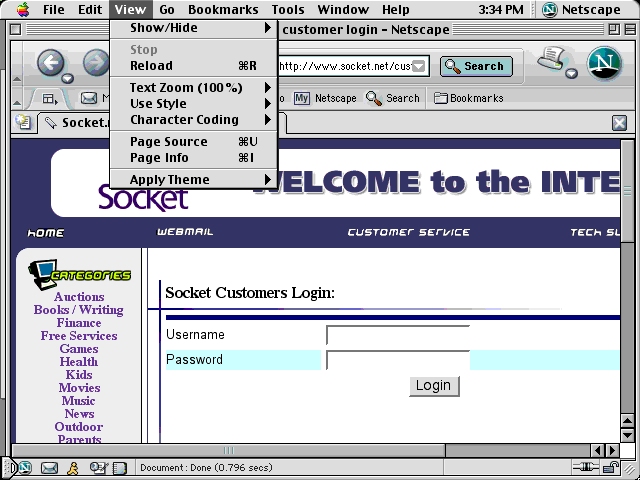
Task: Click the WEBMAIL navigation link
Action: 185,232
